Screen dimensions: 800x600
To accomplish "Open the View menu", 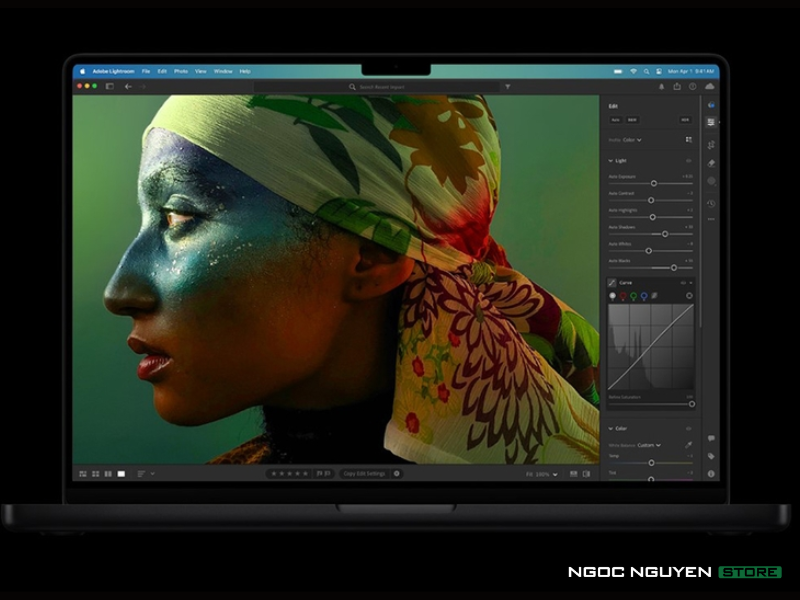I will coord(200,71).
